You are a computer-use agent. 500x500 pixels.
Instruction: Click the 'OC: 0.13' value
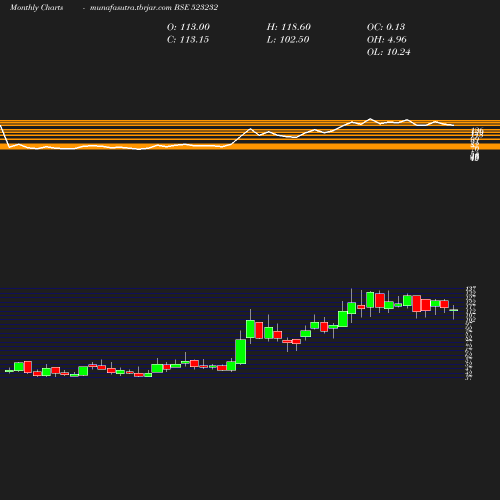pyautogui.click(x=386, y=27)
